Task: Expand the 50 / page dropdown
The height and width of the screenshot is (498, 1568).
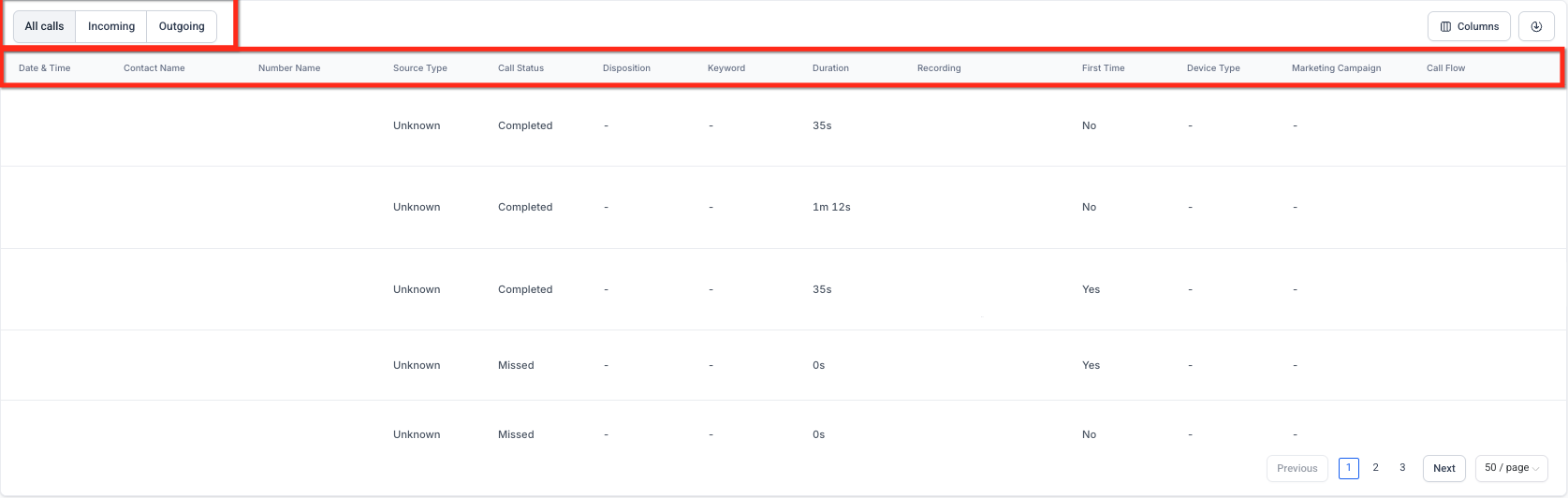Action: click(1511, 468)
